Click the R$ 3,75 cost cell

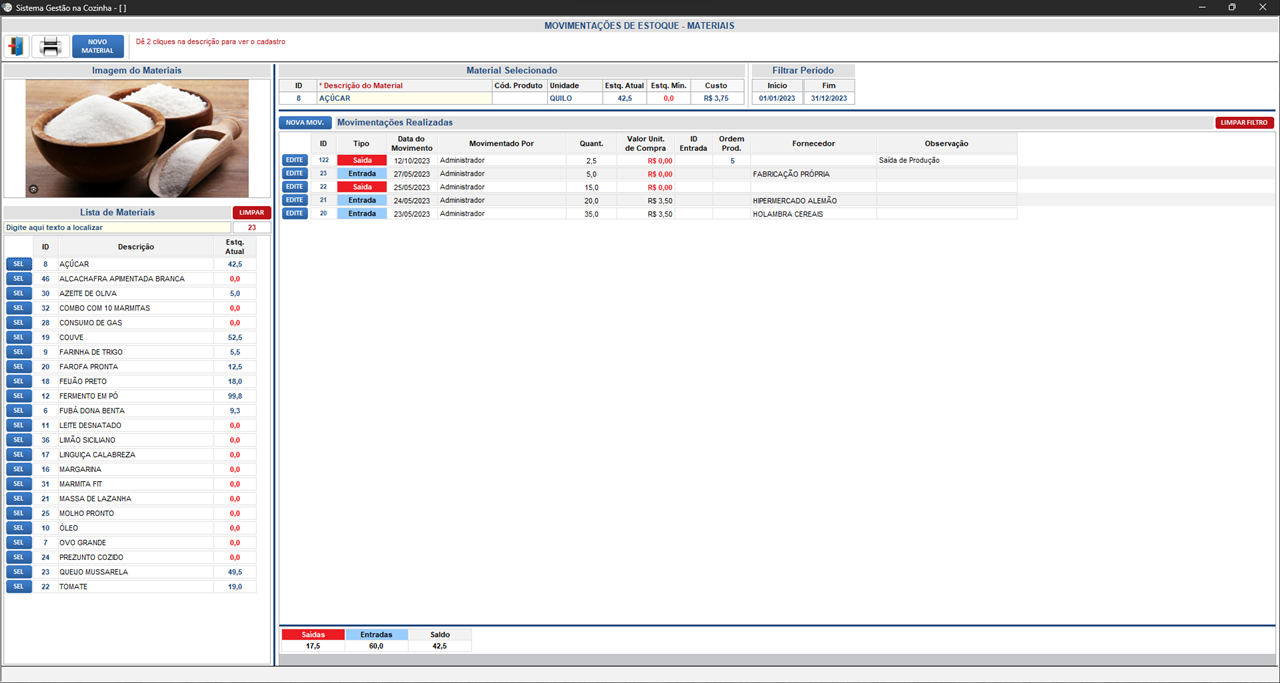[717, 98]
